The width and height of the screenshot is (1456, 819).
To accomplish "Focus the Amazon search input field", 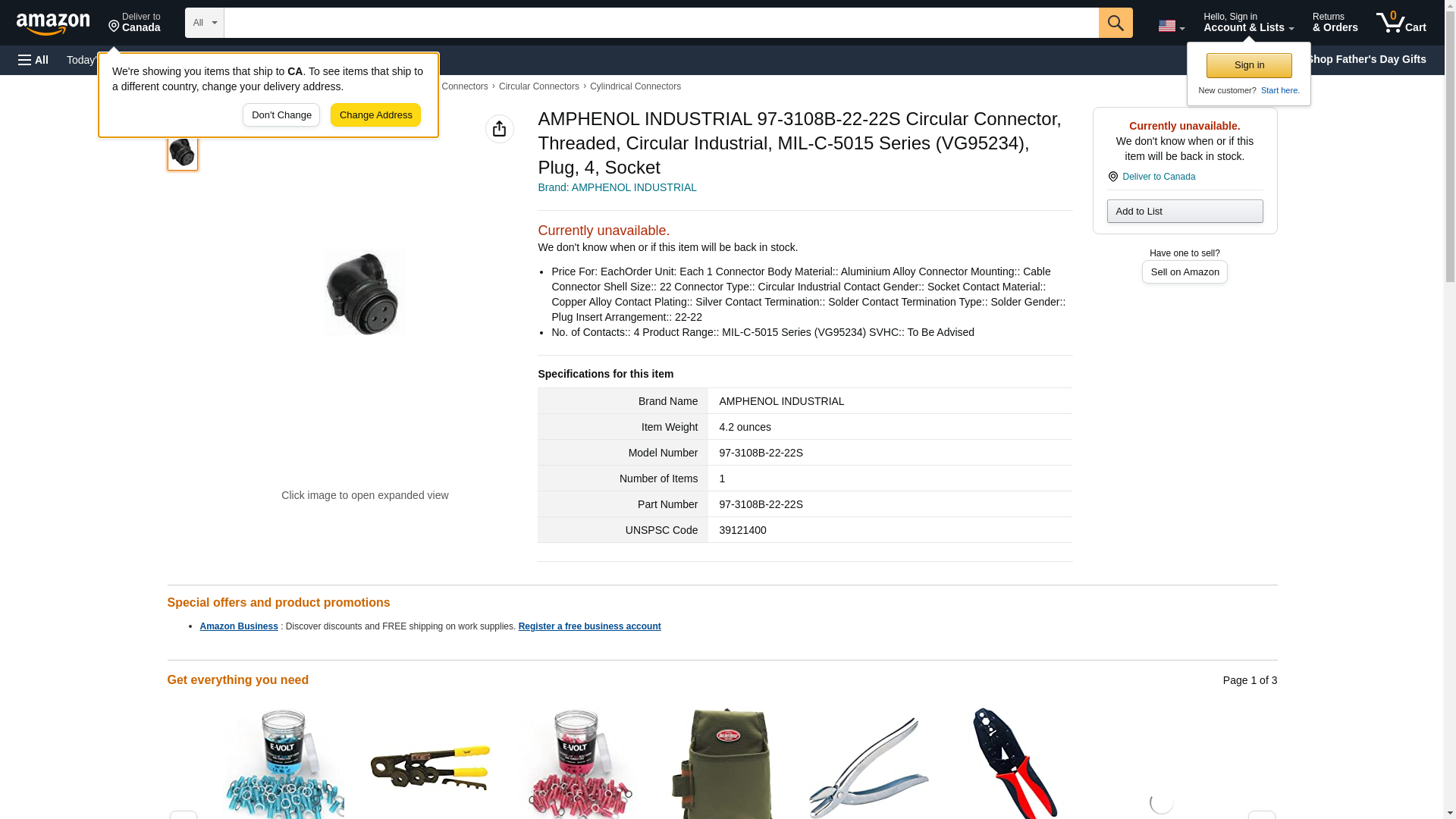I will click(661, 23).
